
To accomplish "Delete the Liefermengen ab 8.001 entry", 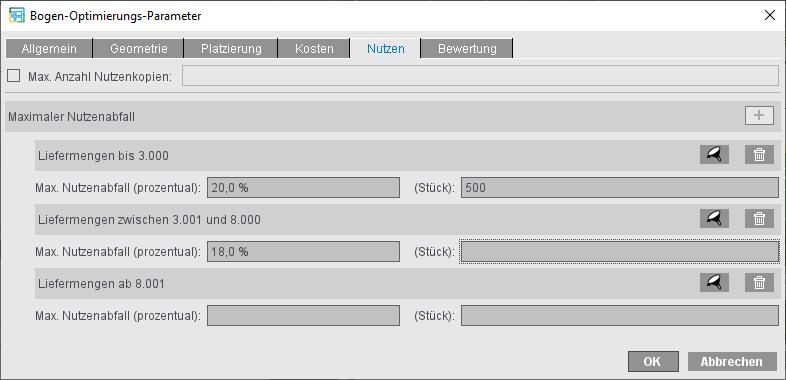I will point(759,283).
